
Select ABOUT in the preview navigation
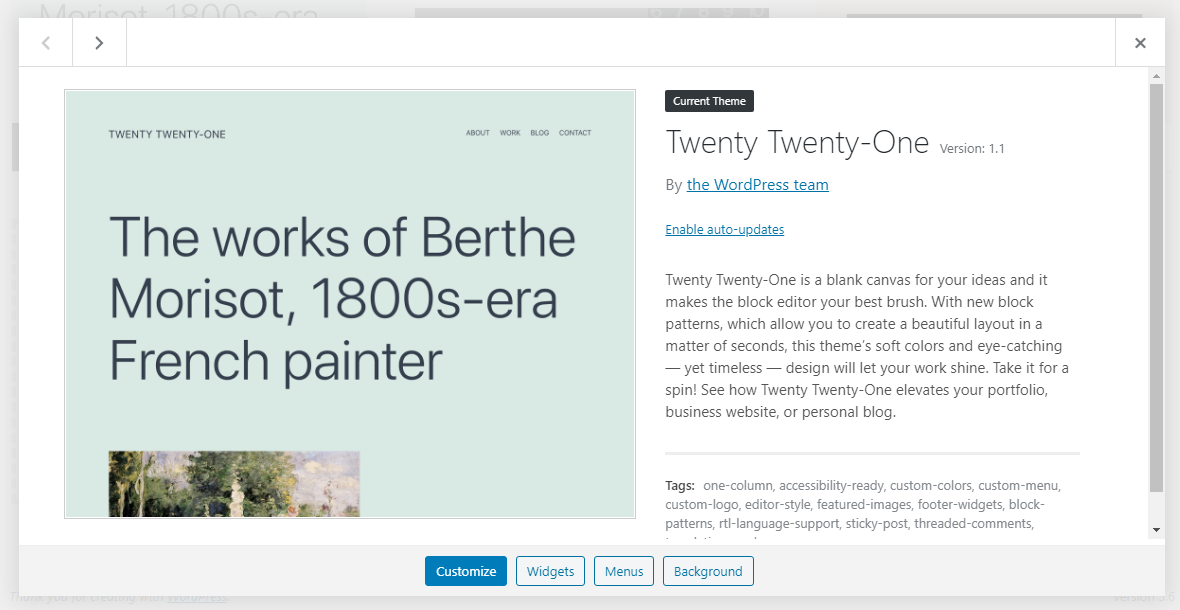click(x=478, y=133)
